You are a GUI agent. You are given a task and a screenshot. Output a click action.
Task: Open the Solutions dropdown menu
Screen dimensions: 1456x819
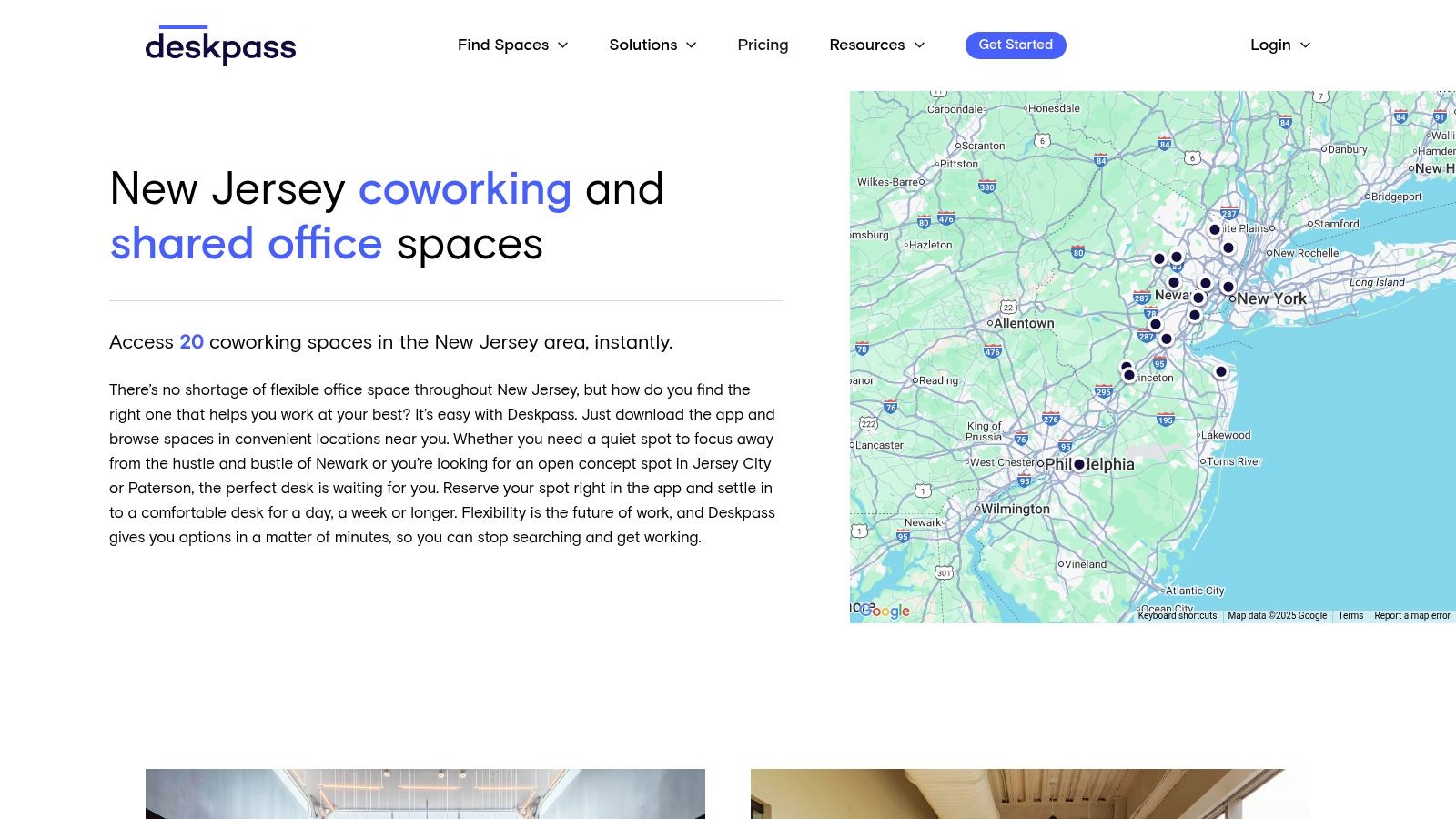[652, 45]
